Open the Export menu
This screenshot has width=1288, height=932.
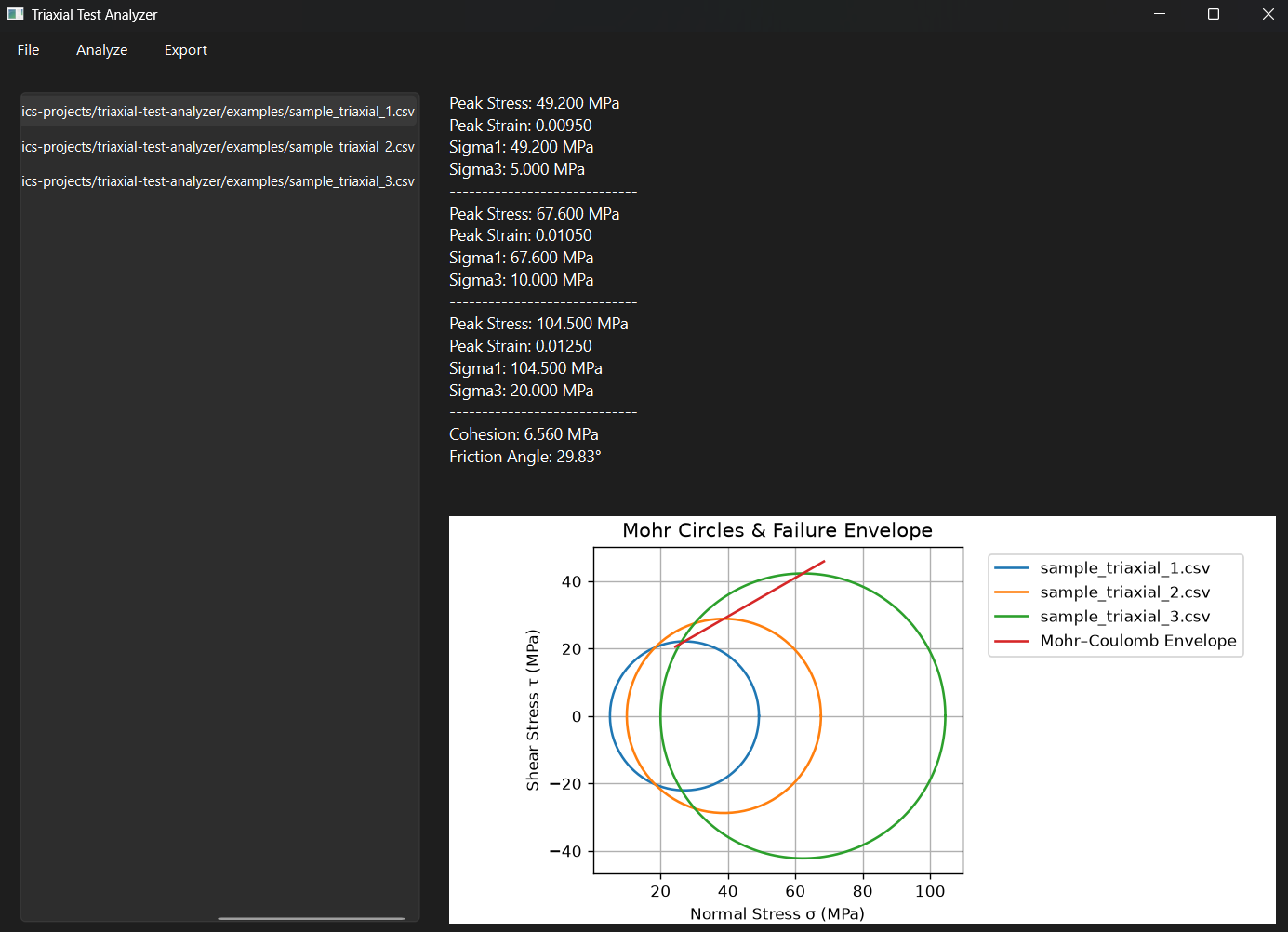pos(186,50)
